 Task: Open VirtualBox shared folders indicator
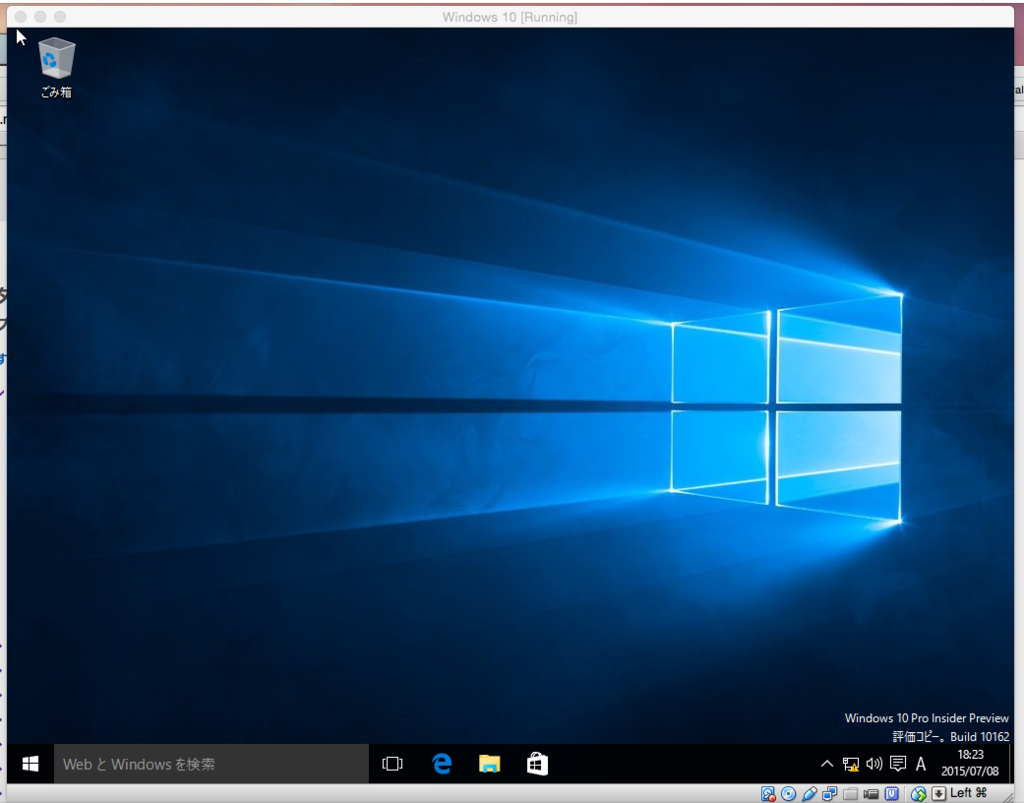click(x=850, y=793)
